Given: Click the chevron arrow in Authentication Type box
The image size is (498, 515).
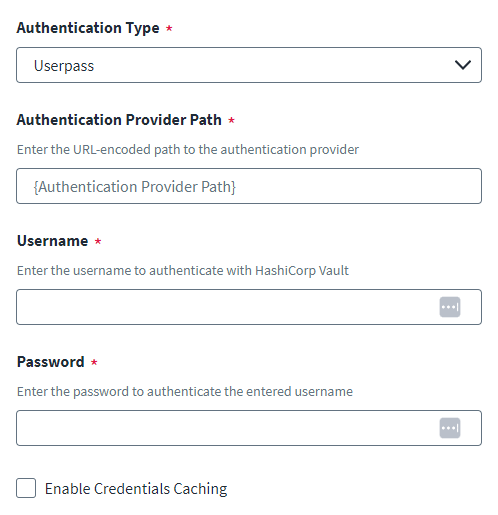Looking at the screenshot, I should pyautogui.click(x=463, y=65).
